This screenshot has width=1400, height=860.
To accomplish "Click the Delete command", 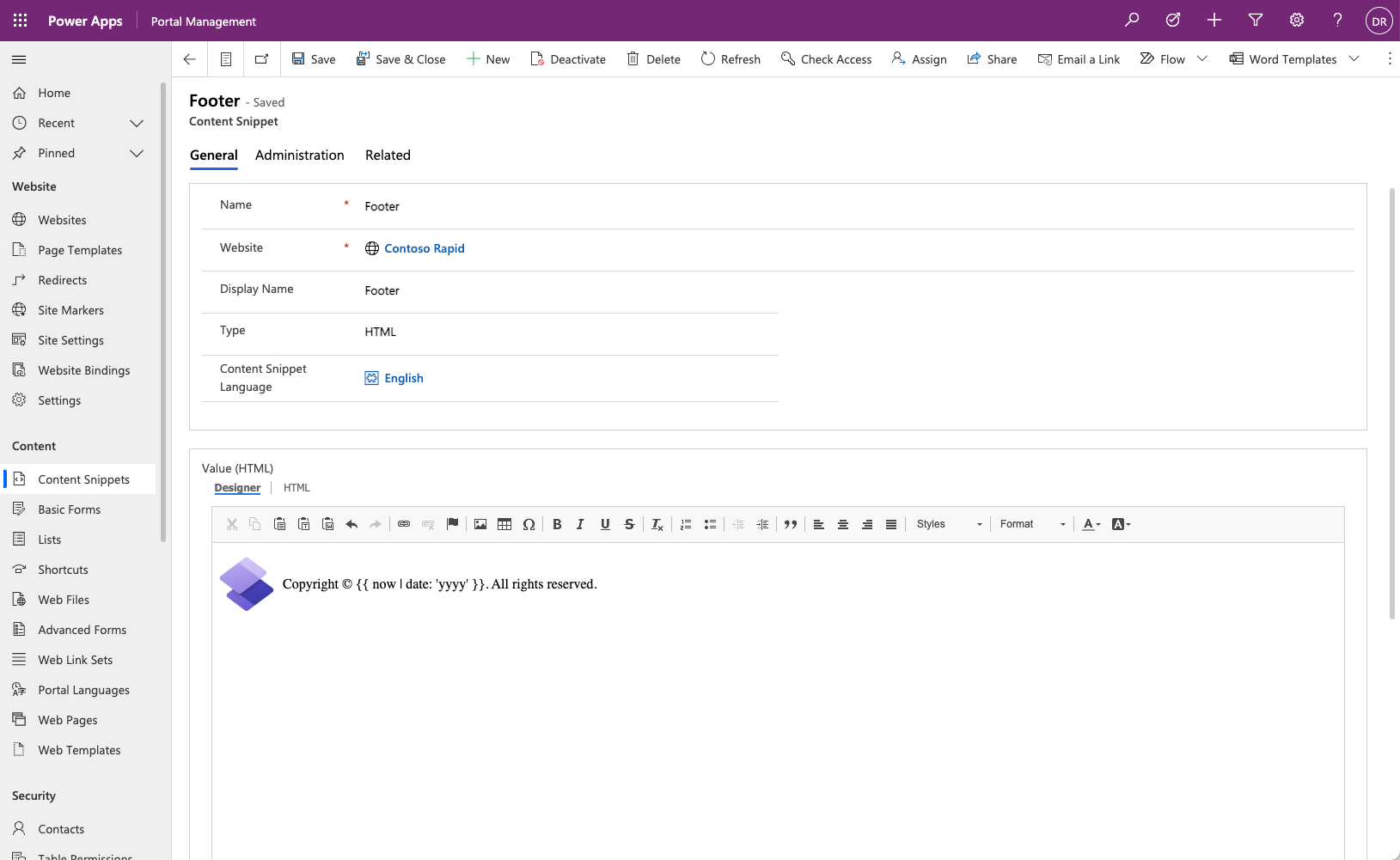I will (654, 59).
